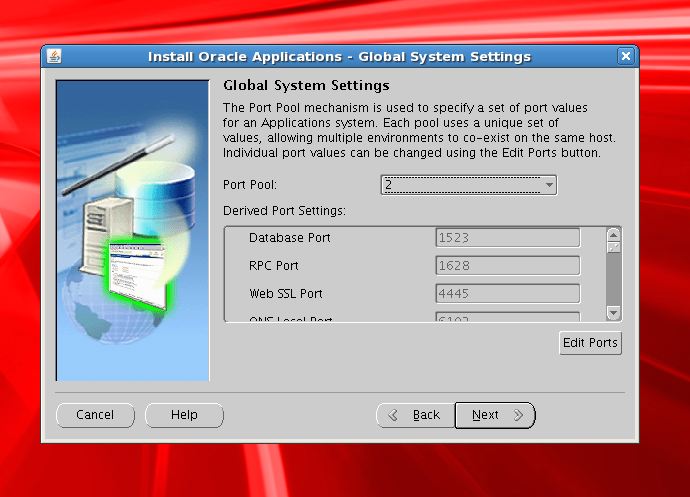Click the 'Derived Port Settings:' label
Screen dimensions: 690x497
point(284,211)
